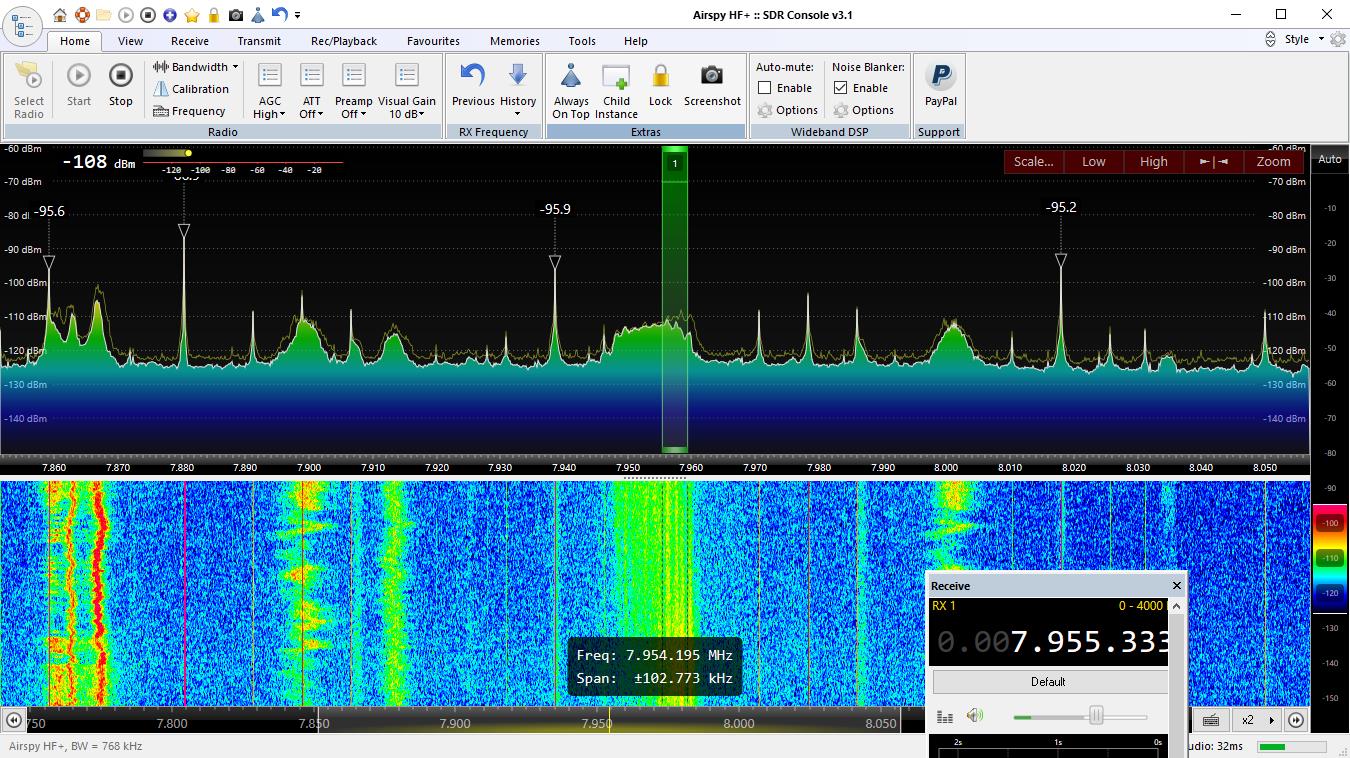The width and height of the screenshot is (1350, 758).
Task: Click the PayPal support button
Action: point(941,85)
